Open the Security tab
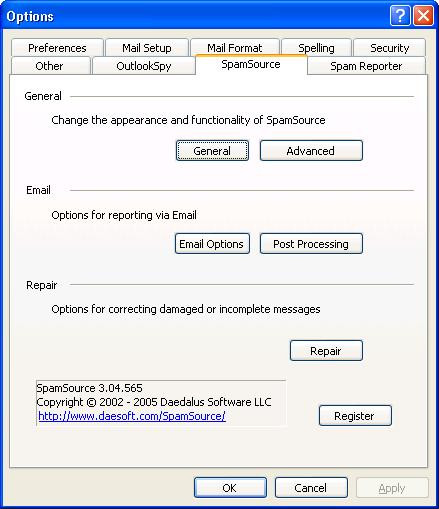 389,48
